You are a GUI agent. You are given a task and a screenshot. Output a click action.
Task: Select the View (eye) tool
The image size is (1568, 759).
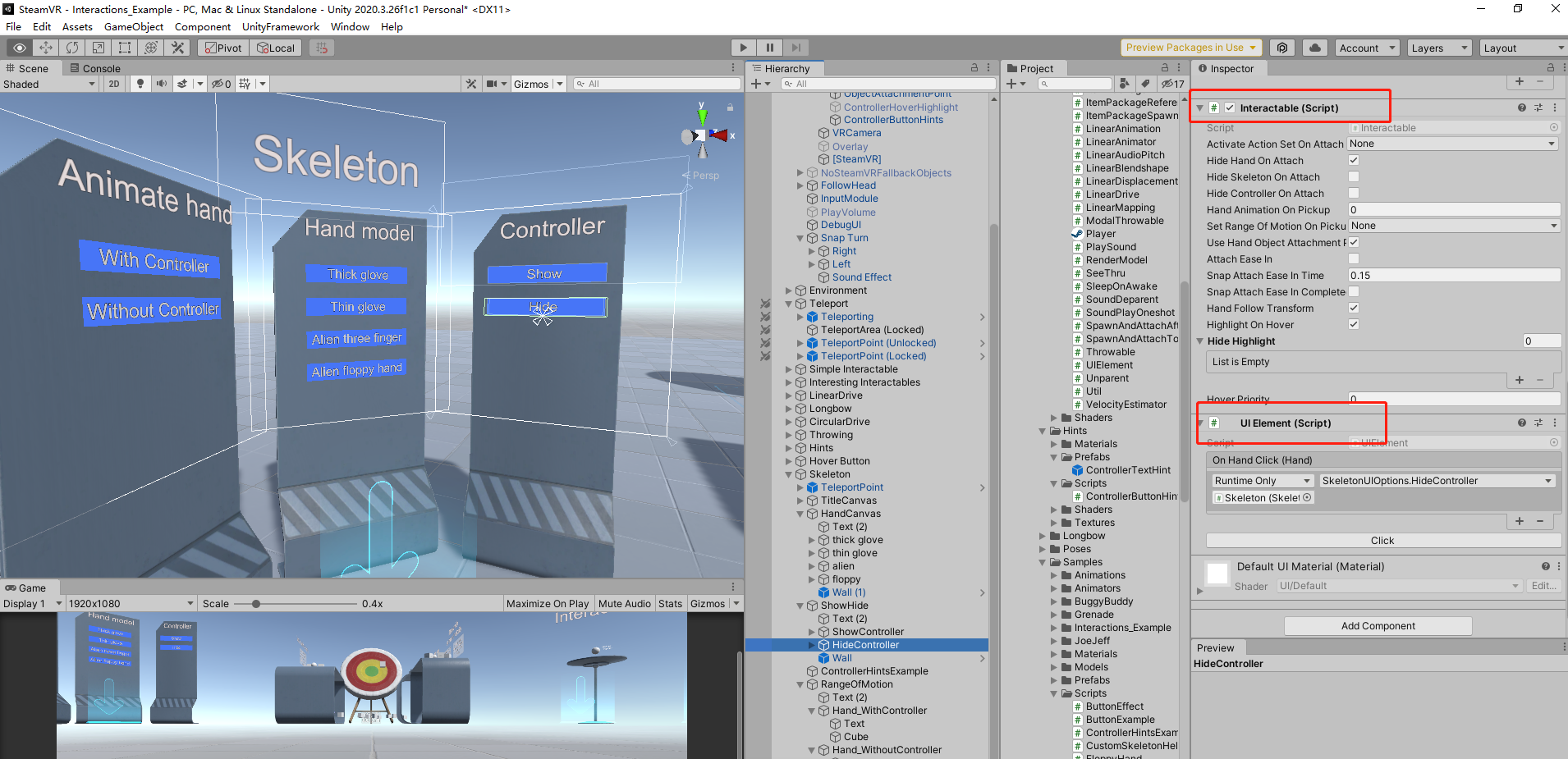coord(19,48)
